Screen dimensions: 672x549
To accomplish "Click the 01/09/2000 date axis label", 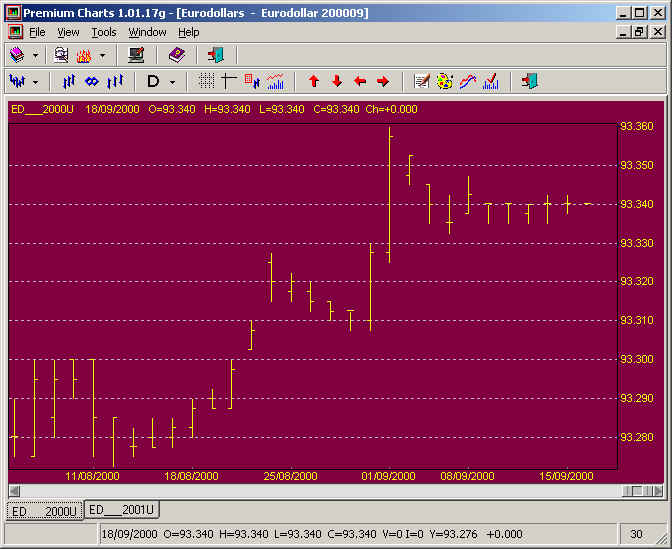I will [388, 476].
